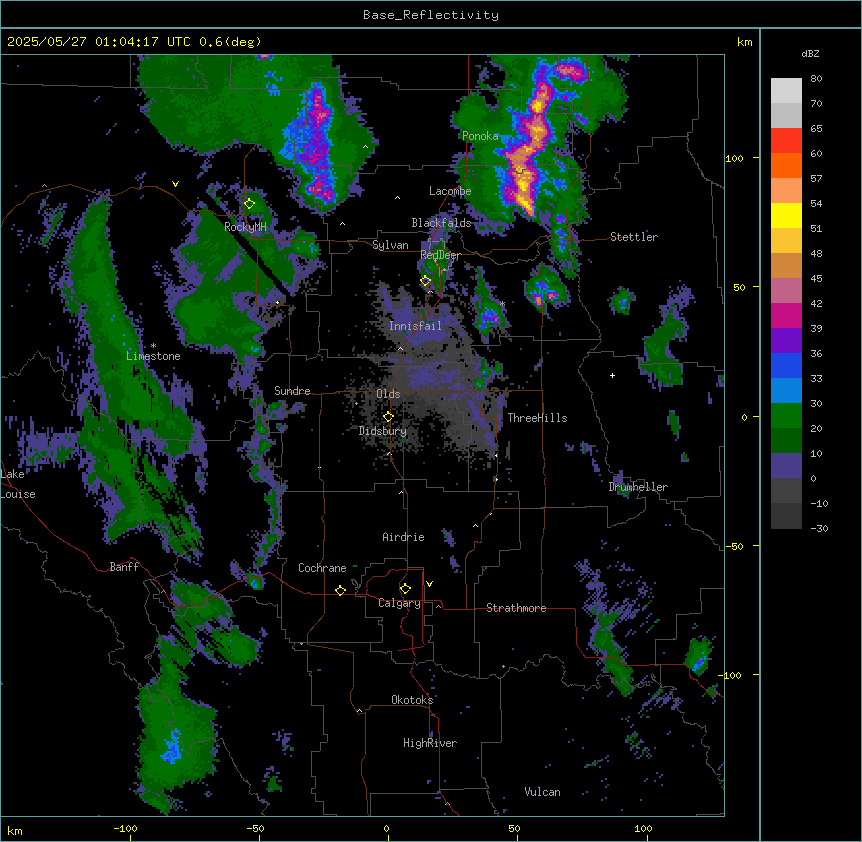The height and width of the screenshot is (842, 862).
Task: Click the asterisk marker above Limestone label
Action: 153,346
